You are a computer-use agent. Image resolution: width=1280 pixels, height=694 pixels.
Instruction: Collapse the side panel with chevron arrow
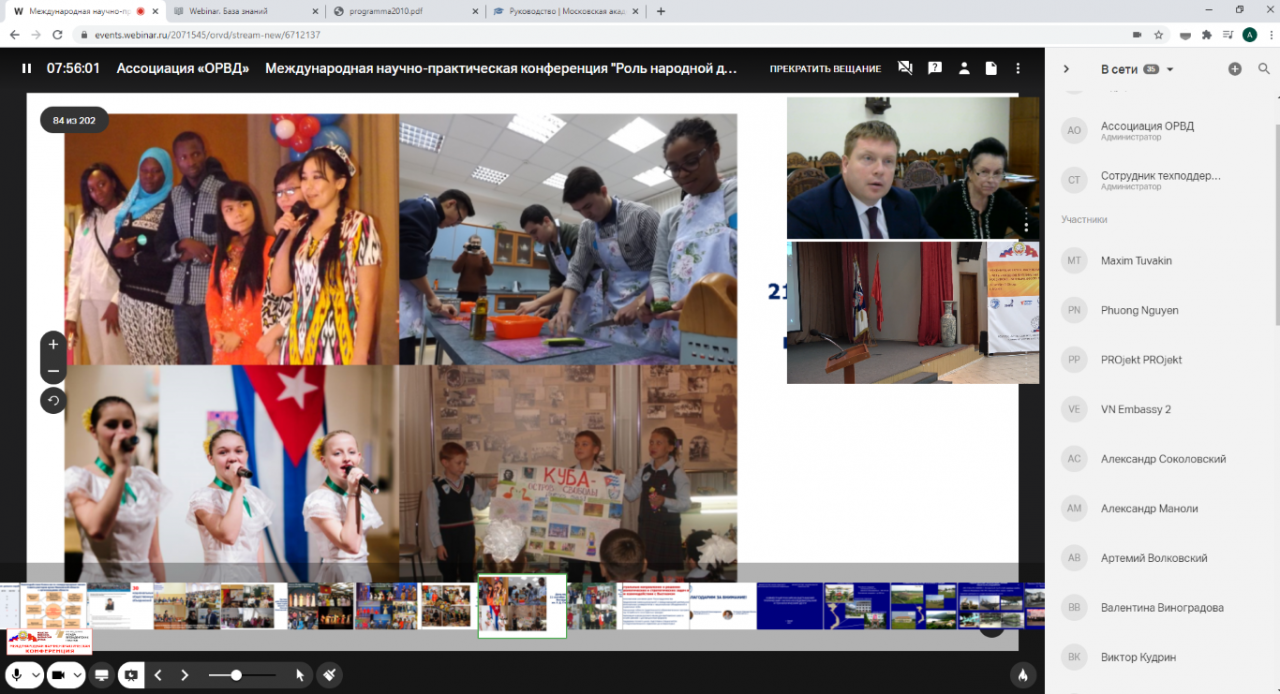click(1066, 69)
